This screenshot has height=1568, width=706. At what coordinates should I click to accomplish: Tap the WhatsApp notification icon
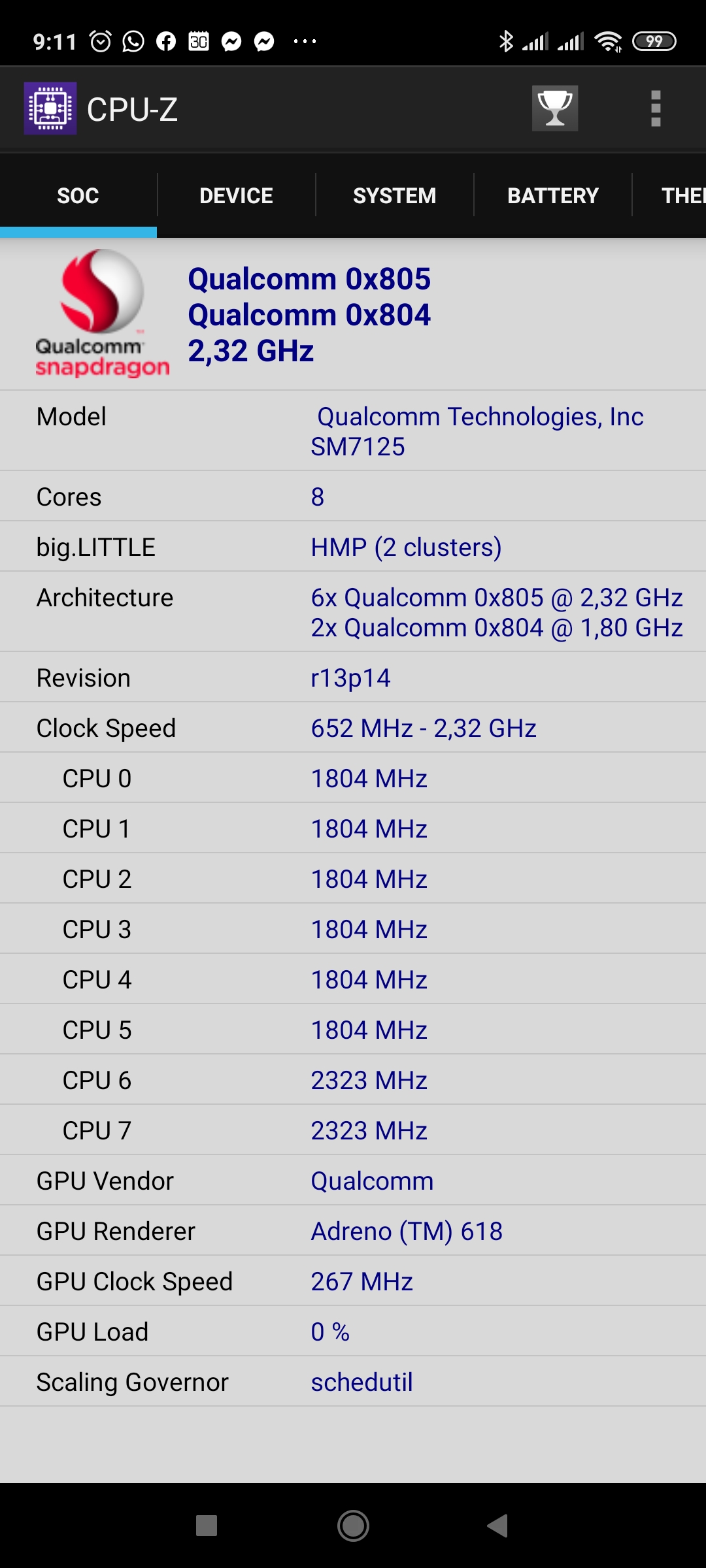(x=133, y=42)
